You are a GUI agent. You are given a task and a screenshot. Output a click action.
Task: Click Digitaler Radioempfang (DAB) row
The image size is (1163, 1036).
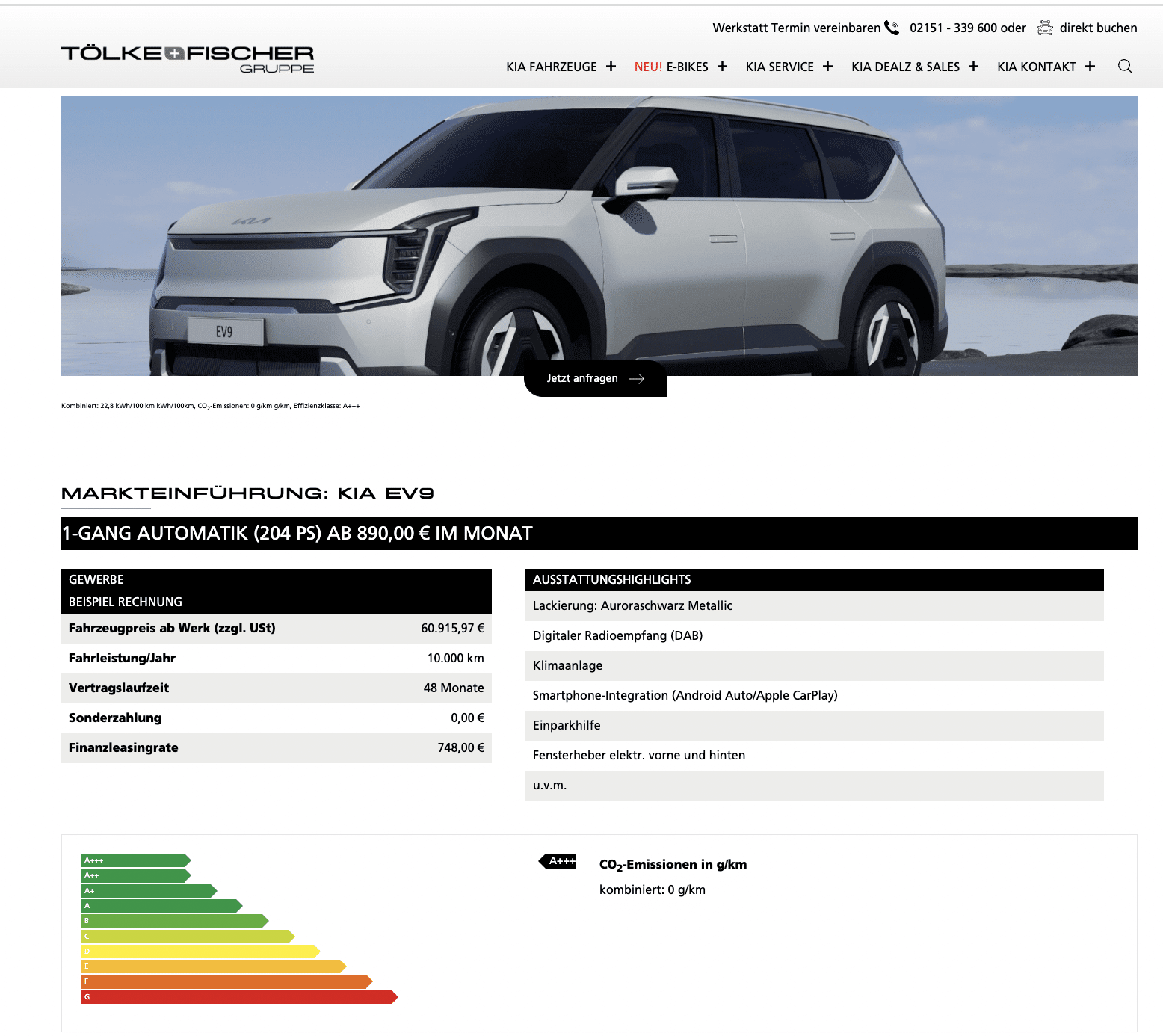(x=815, y=636)
